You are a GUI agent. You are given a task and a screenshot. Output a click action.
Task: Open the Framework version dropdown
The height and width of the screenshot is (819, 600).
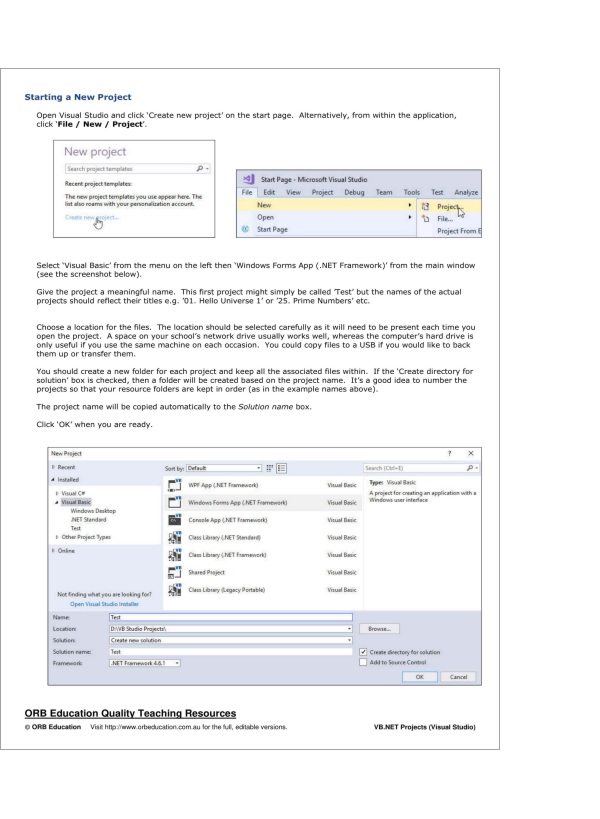pos(176,662)
